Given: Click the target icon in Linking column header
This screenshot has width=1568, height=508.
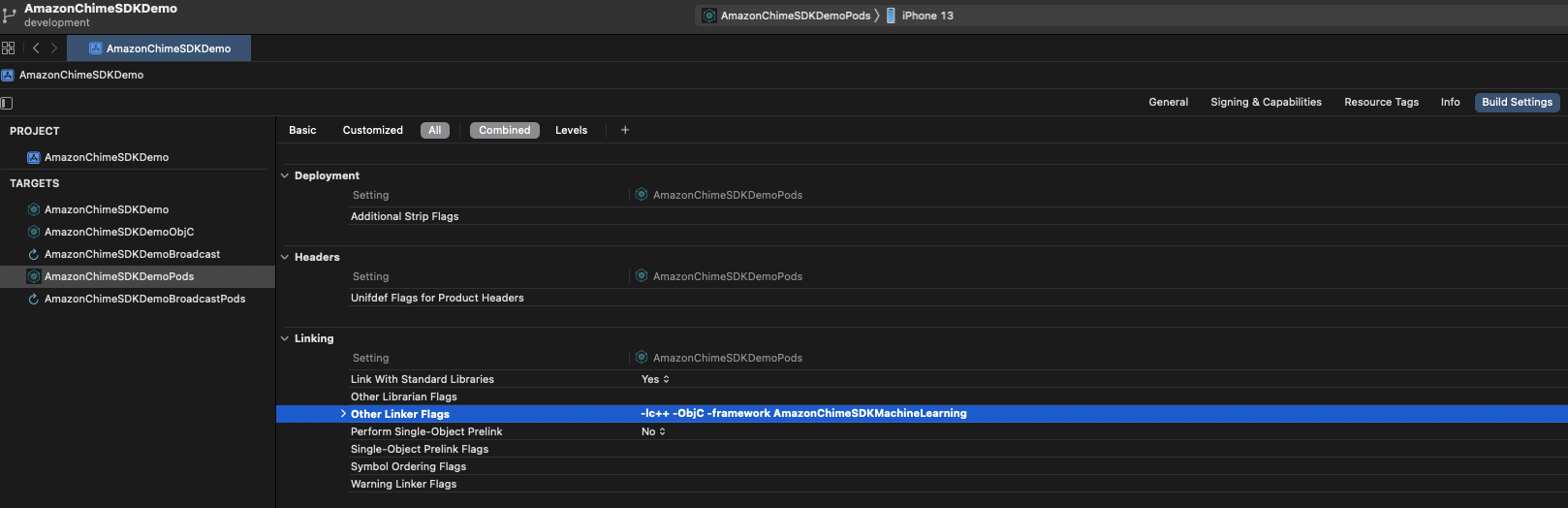Looking at the screenshot, I should [x=642, y=358].
